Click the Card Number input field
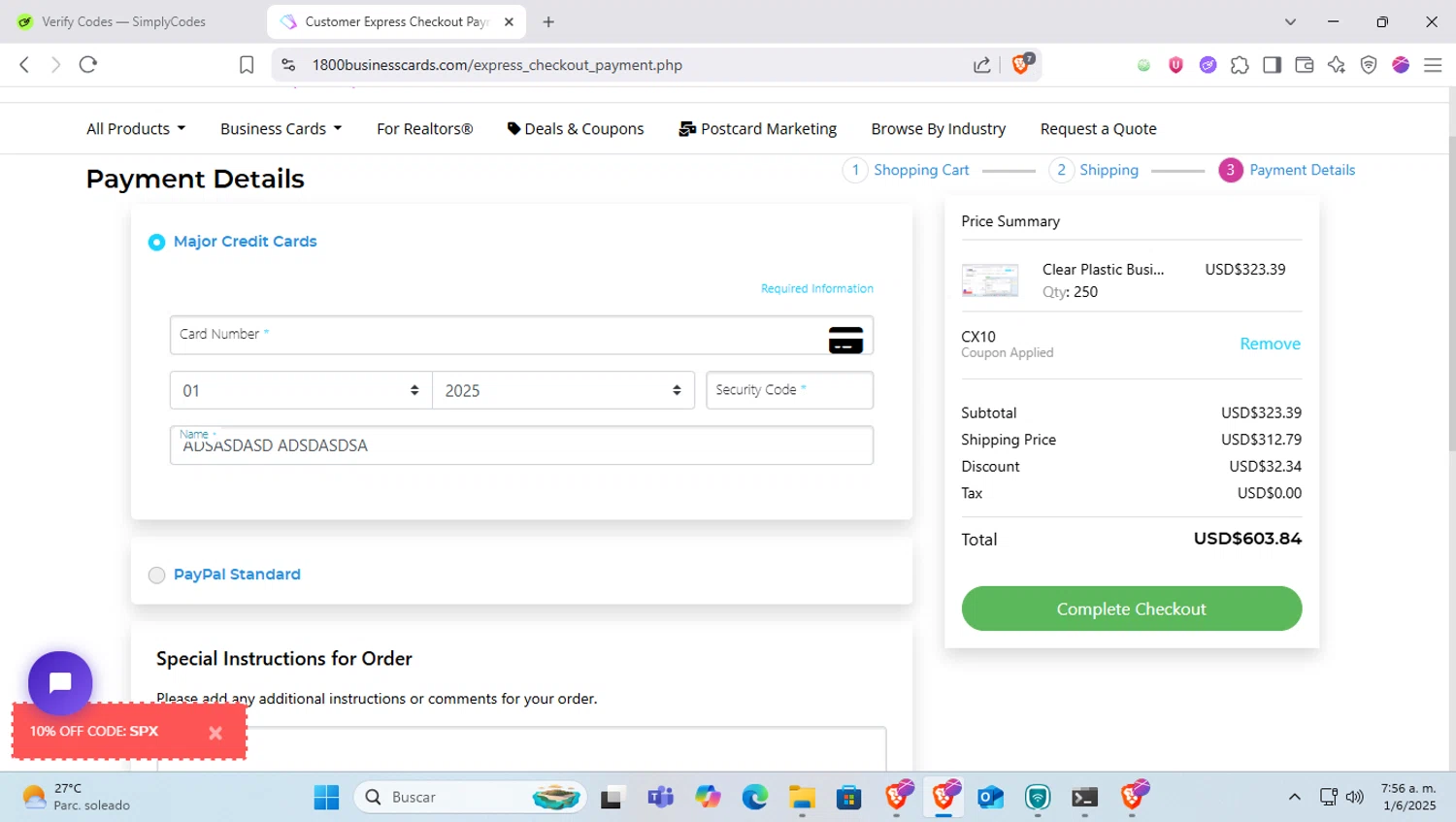Image resolution: width=1456 pixels, height=822 pixels. point(521,335)
